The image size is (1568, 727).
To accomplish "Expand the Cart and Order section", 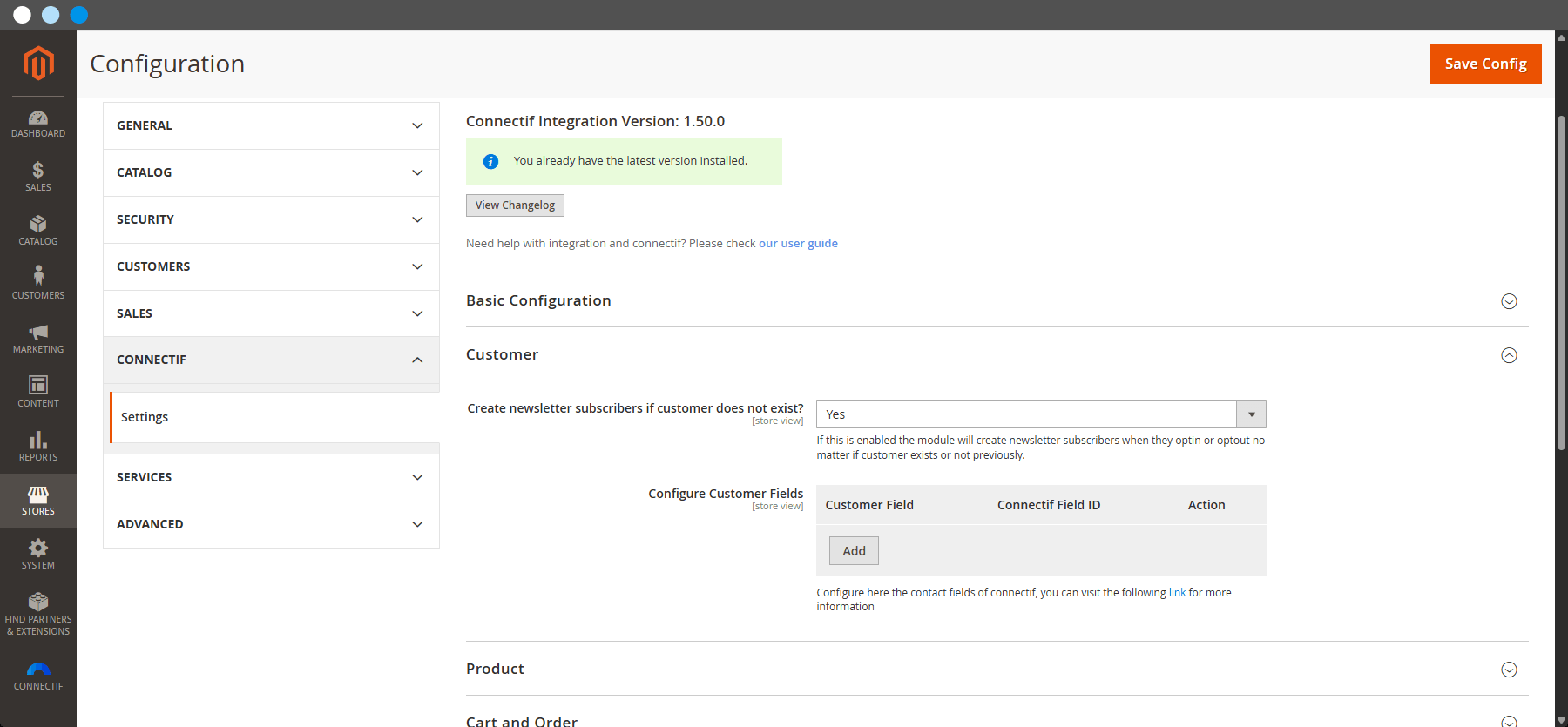I will pos(1510,721).
